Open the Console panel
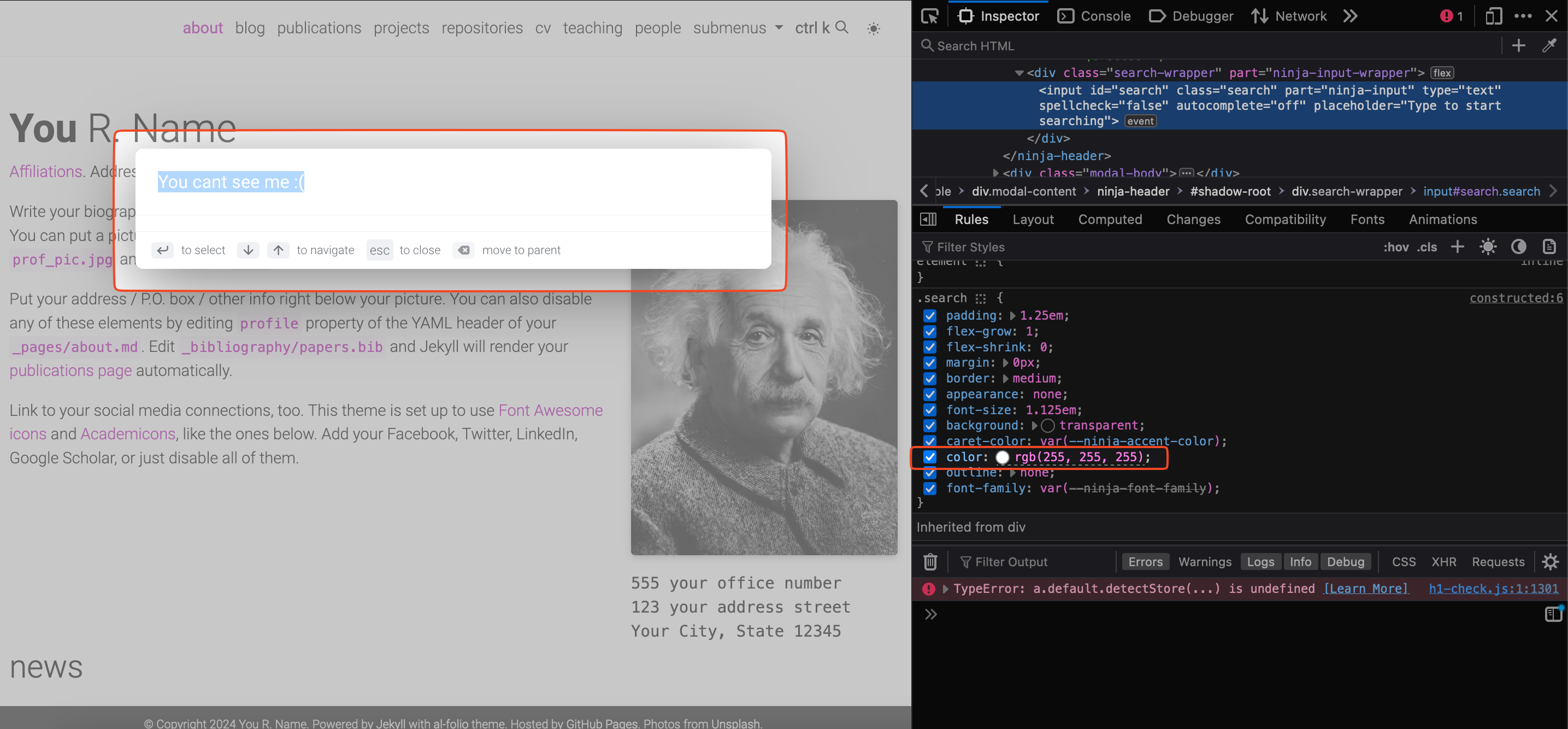Image resolution: width=1568 pixels, height=729 pixels. (1100, 14)
